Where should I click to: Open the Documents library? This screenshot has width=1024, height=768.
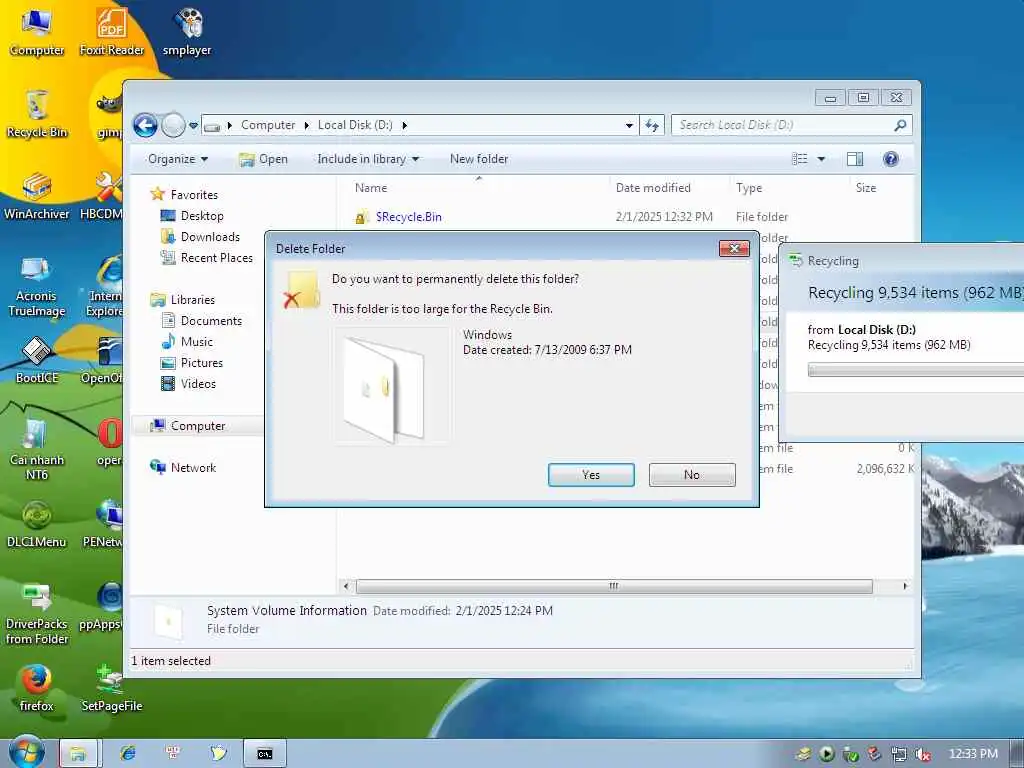pyautogui.click(x=211, y=321)
